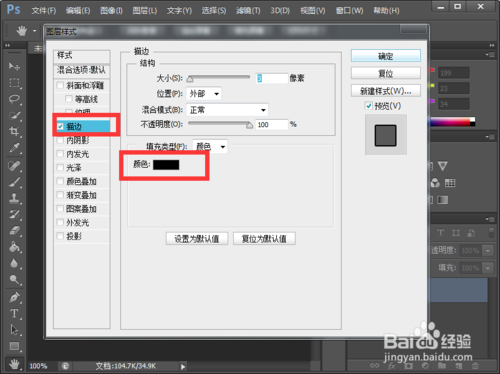Select the Crop tool
Viewport: 500px width, 374px height.
click(x=14, y=131)
